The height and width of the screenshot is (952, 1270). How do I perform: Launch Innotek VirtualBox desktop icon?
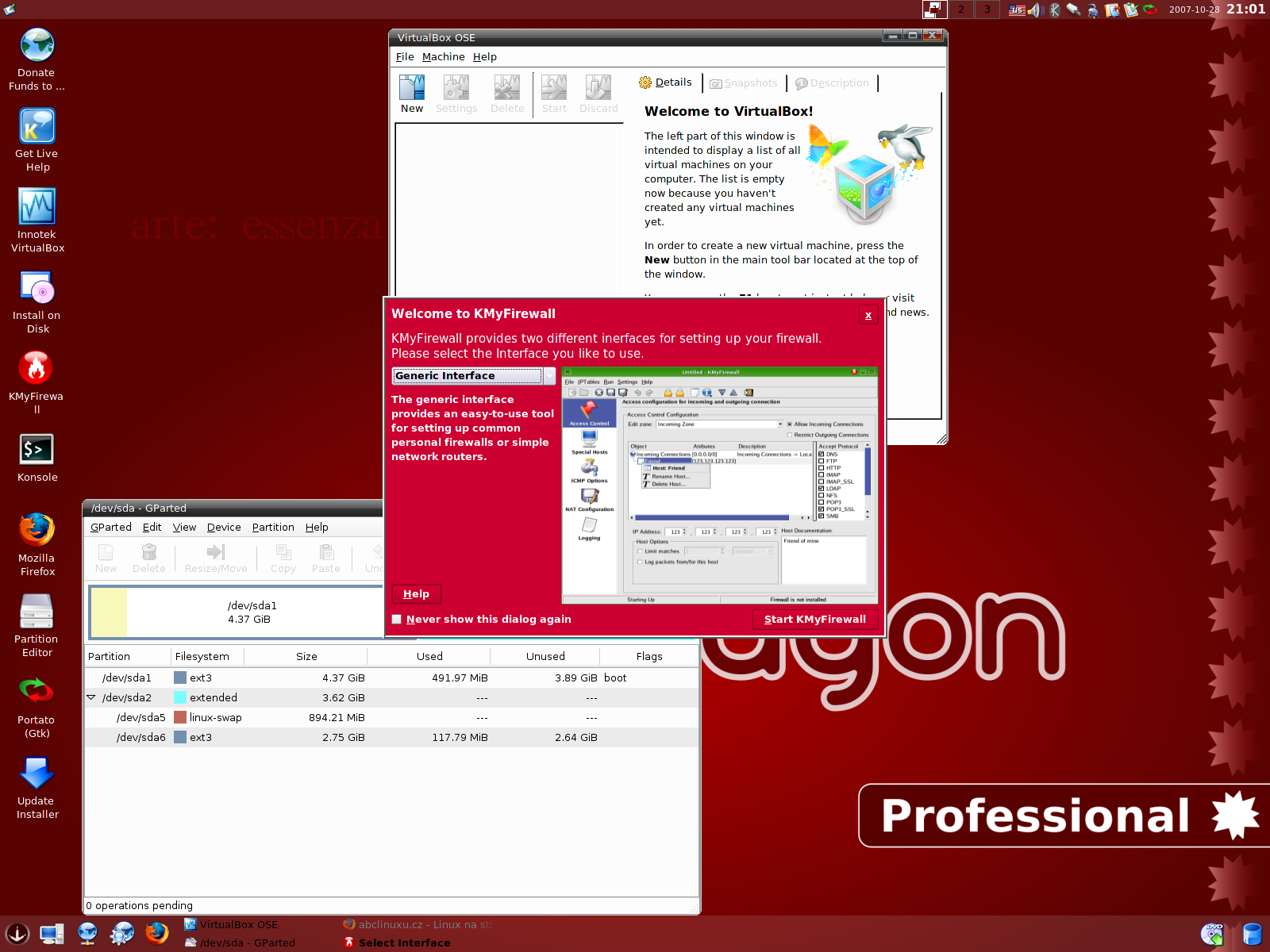(37, 221)
